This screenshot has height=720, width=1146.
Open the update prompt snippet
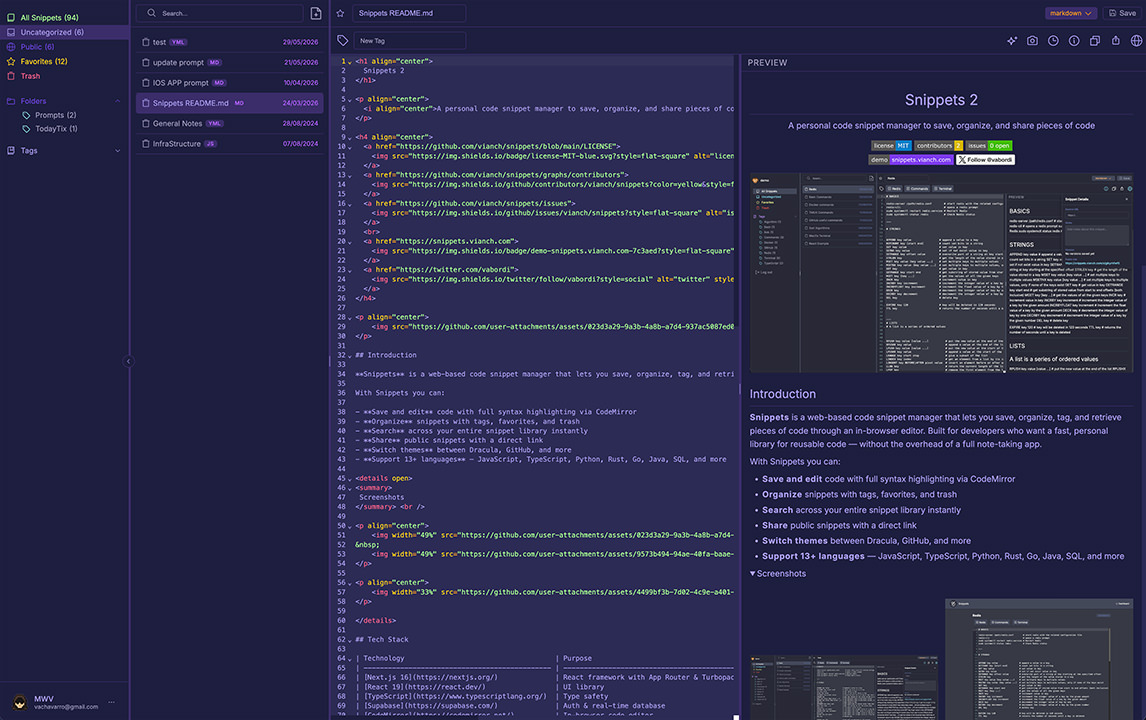tap(229, 63)
